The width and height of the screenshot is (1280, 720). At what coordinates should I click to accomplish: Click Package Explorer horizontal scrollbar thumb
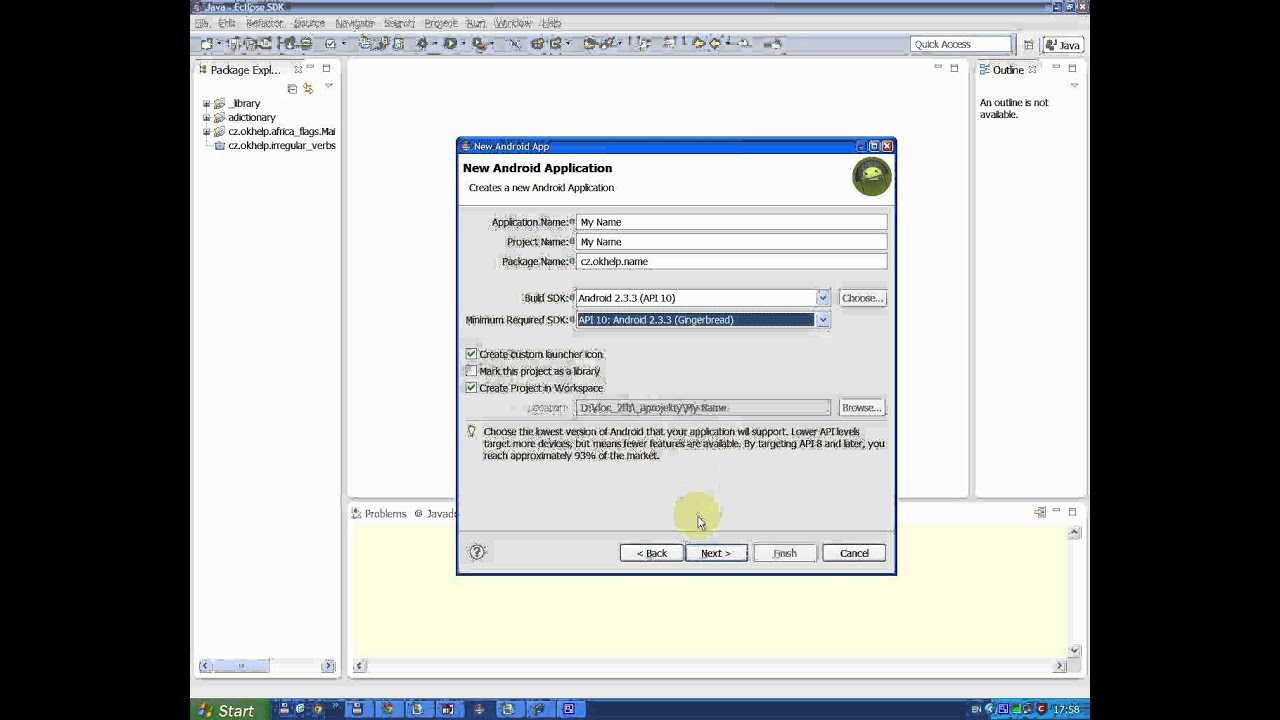click(241, 665)
